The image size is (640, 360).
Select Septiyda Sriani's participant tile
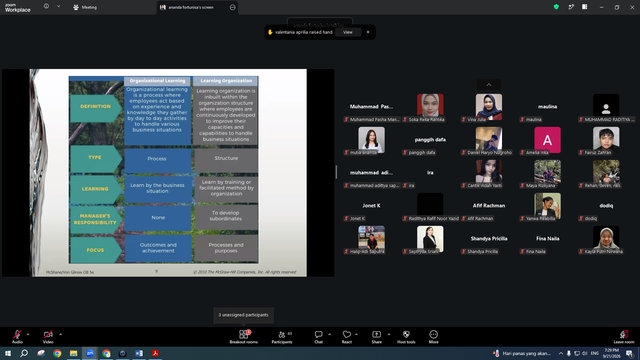click(430, 238)
